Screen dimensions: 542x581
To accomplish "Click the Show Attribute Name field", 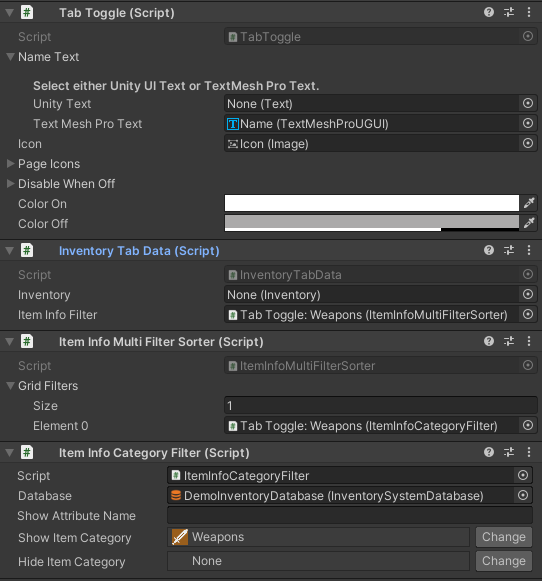I will click(x=350, y=515).
